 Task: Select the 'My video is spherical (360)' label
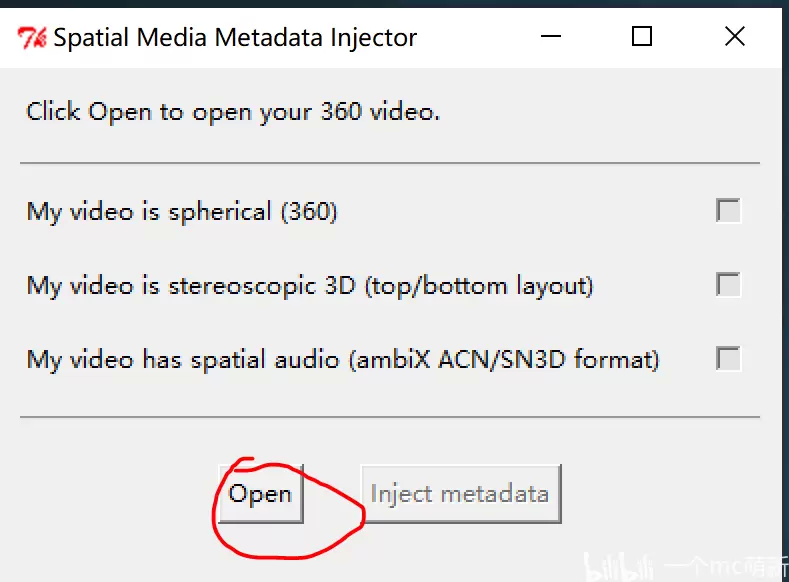coord(182,212)
